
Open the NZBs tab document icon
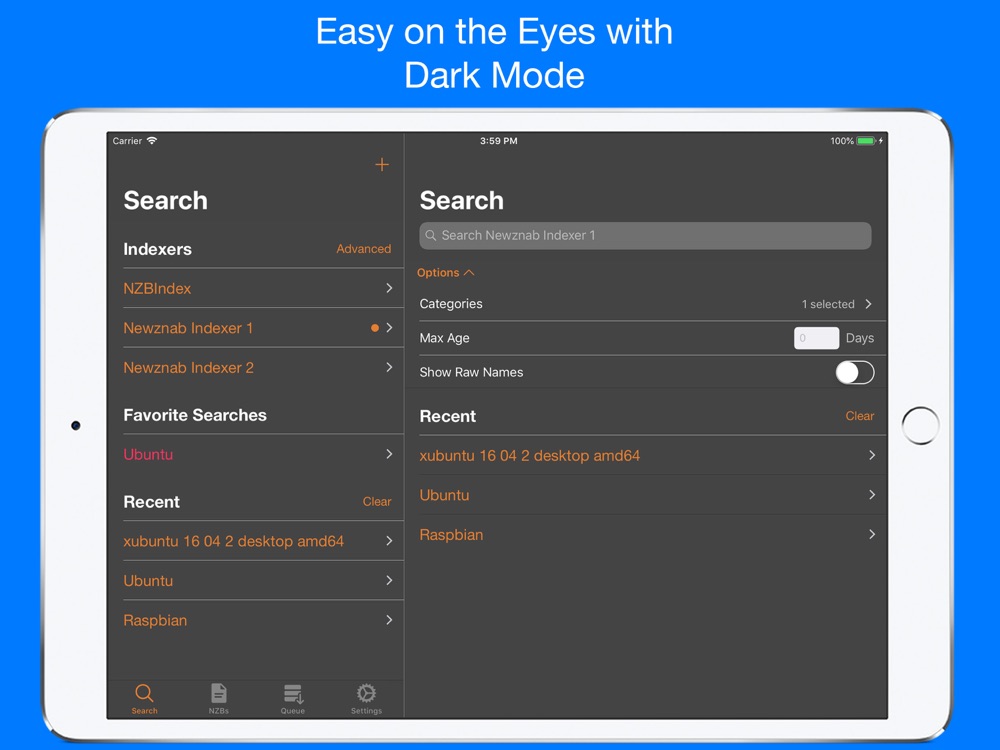click(x=218, y=694)
